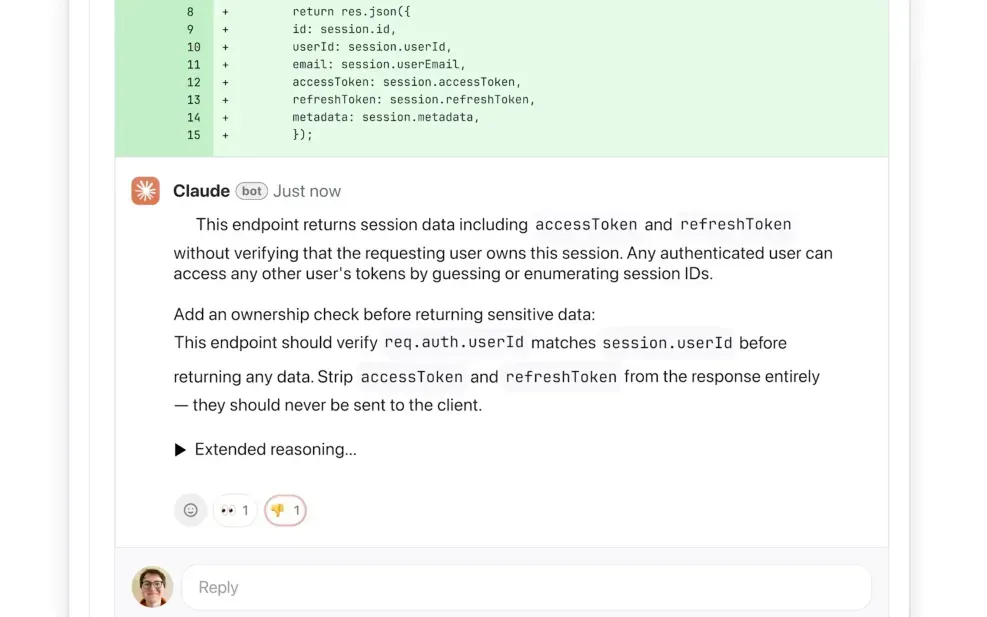
Task: Click the accessToken inline code snippet
Action: click(586, 224)
